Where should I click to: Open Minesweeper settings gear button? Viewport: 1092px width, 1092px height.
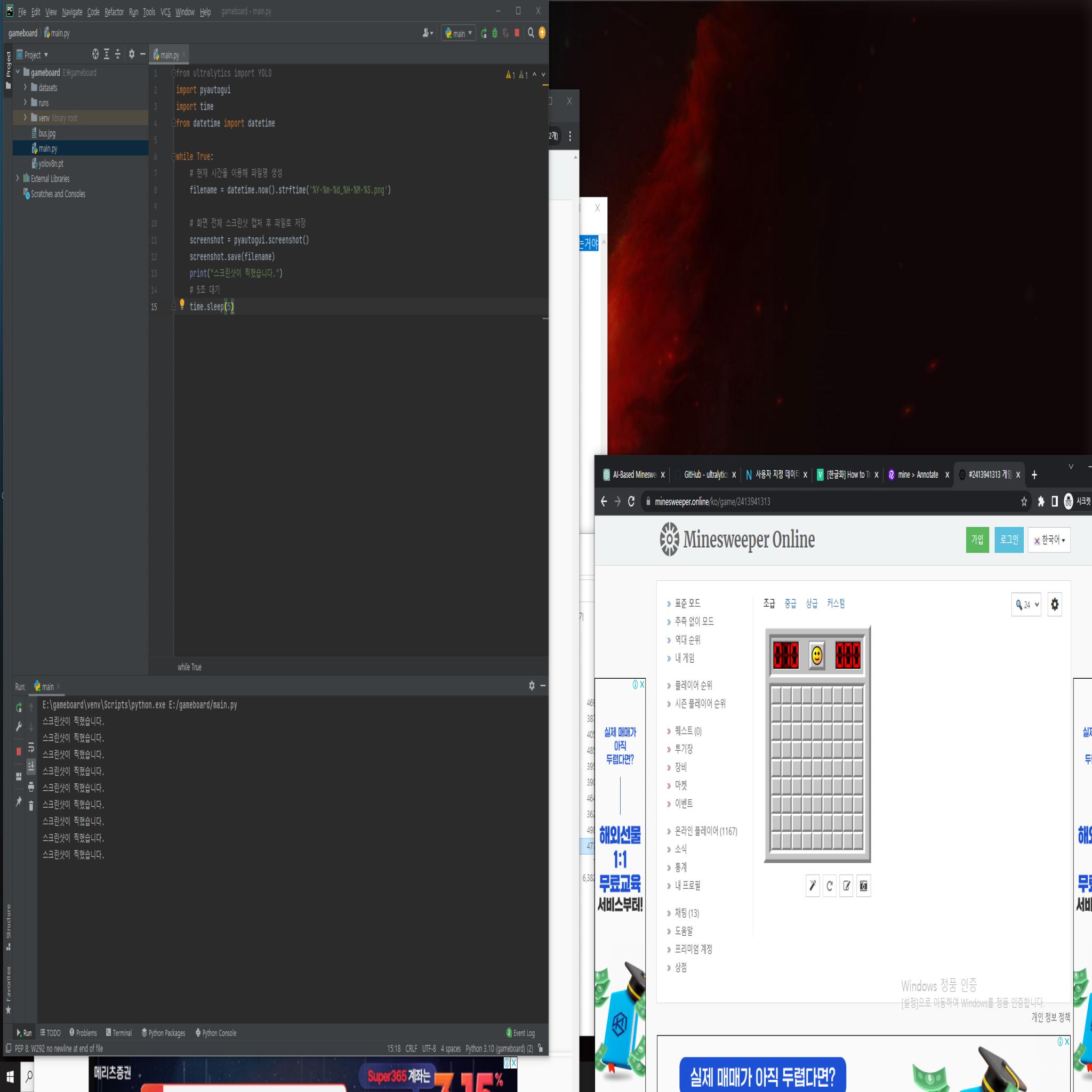point(1054,604)
